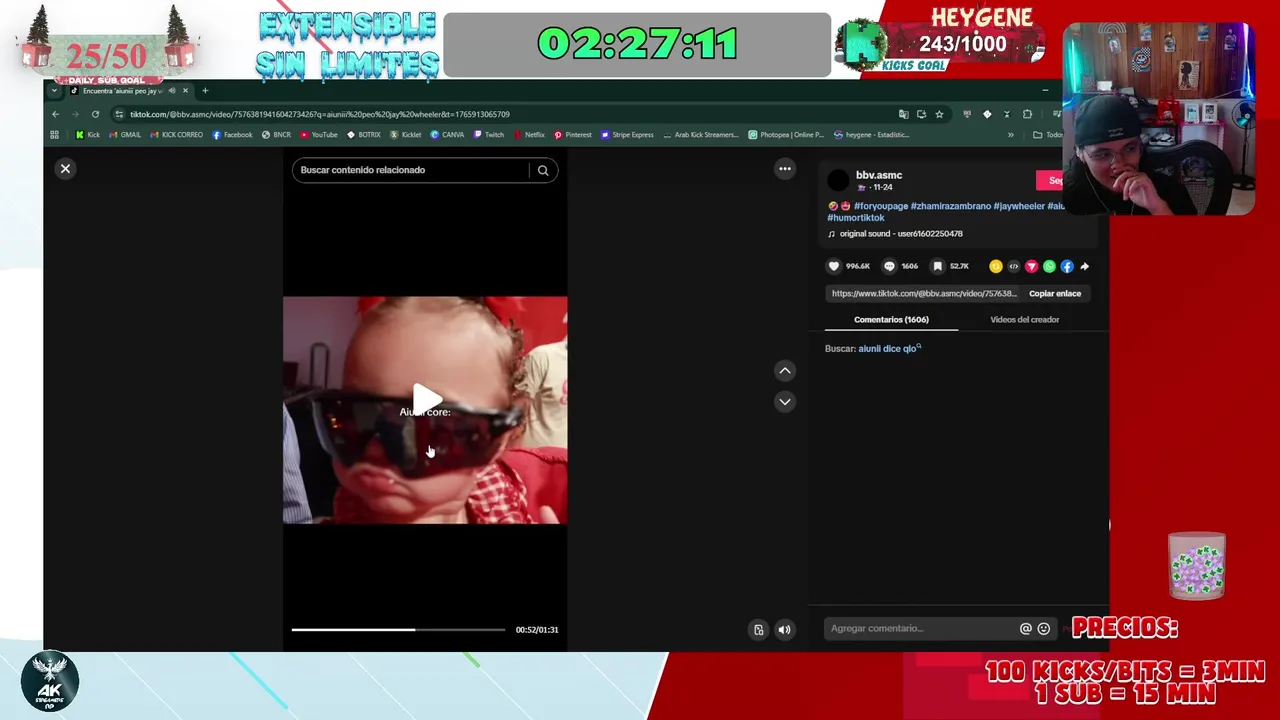
Task: Click the #humortiktok hashtag
Action: click(x=856, y=218)
